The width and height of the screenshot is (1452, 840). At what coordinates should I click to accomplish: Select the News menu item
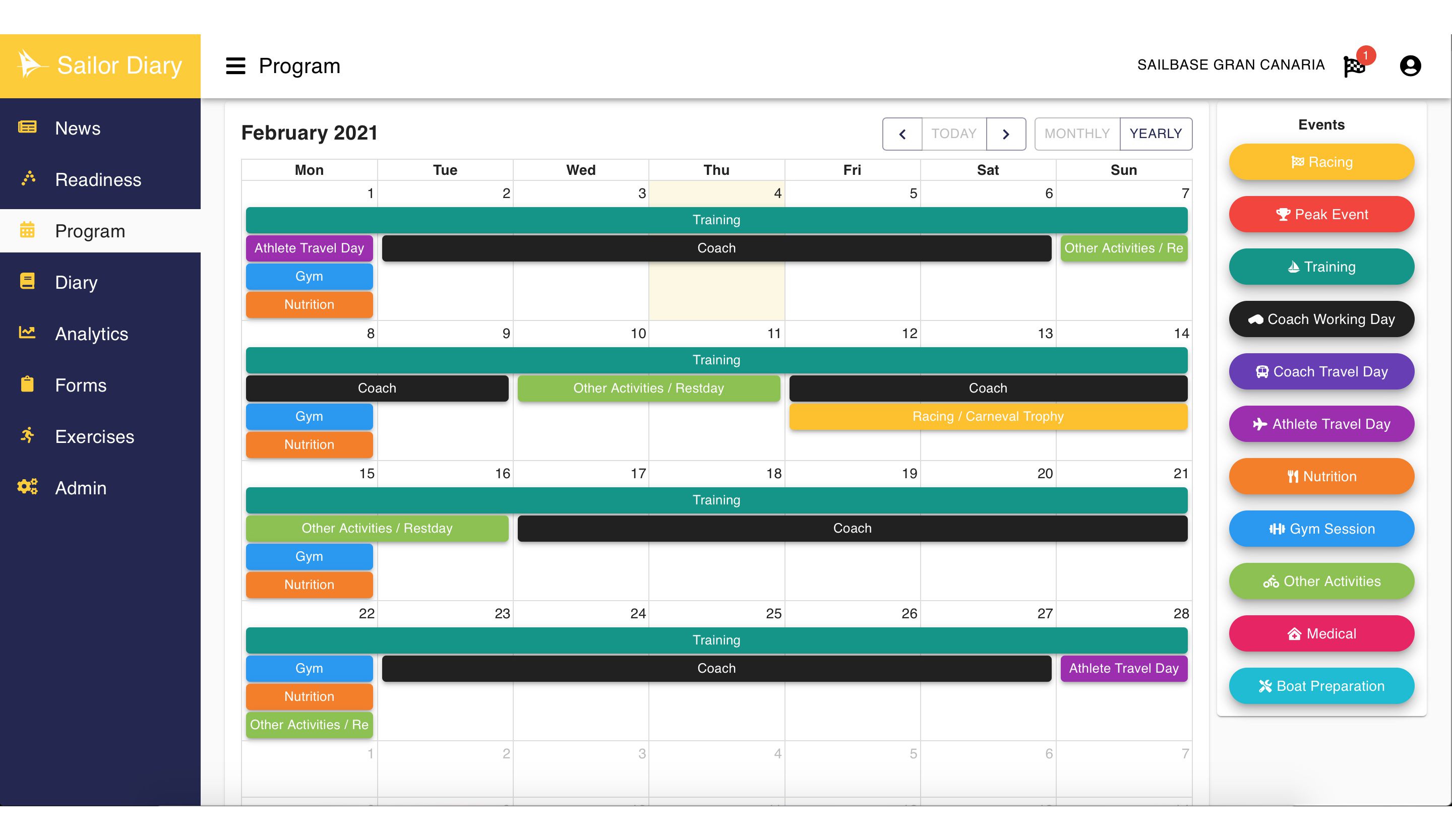pos(100,128)
